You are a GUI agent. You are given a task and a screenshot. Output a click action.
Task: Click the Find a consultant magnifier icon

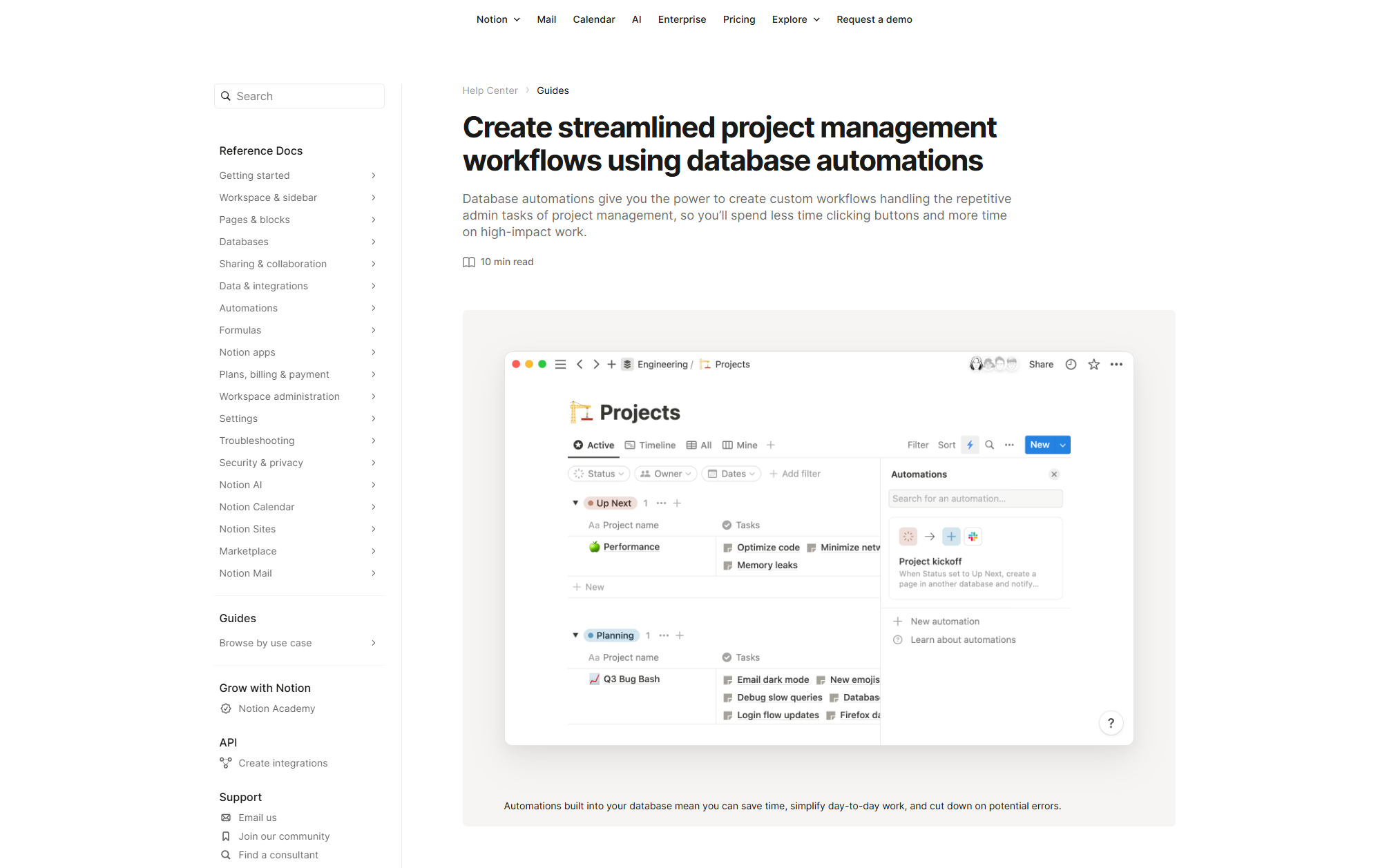[x=226, y=855]
